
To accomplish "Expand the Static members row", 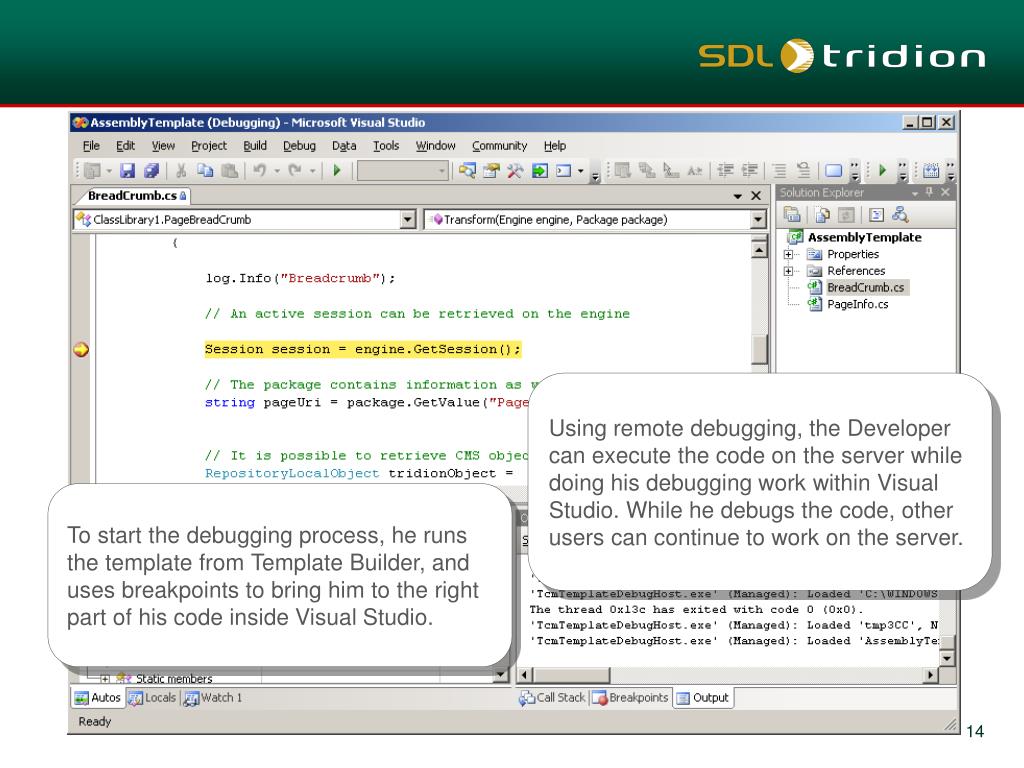I will point(104,679).
